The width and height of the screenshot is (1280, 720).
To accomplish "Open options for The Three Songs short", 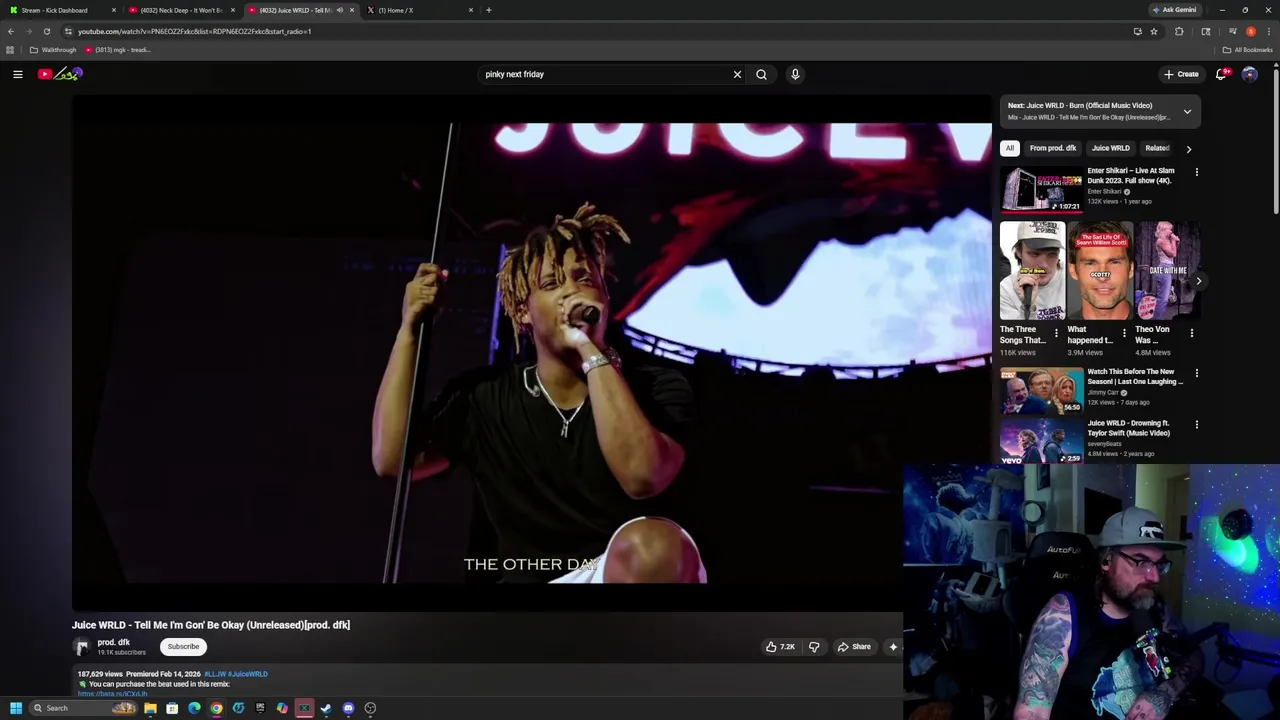I will coord(1056,333).
